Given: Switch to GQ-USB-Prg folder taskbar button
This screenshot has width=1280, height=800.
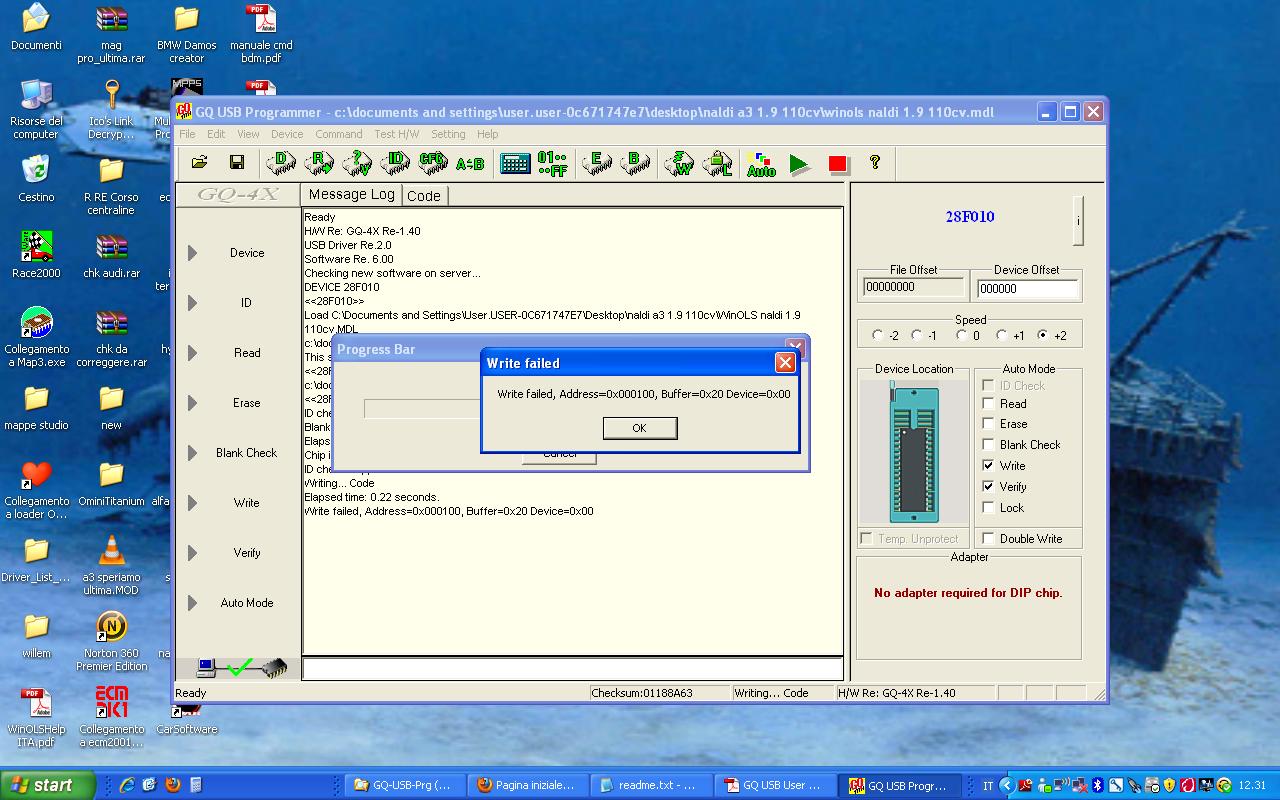Looking at the screenshot, I should click(x=407, y=785).
